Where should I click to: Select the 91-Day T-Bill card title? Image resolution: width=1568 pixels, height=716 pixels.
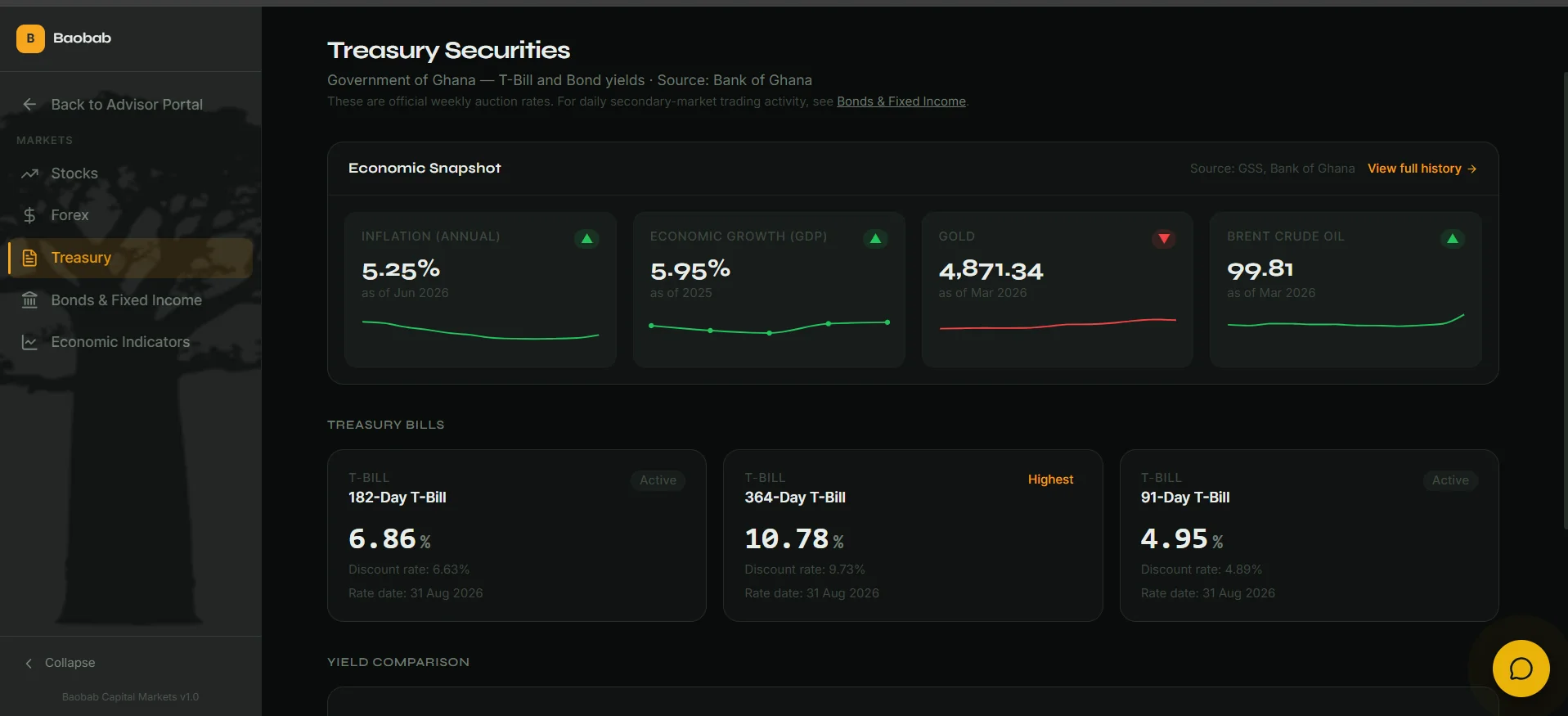tap(1185, 498)
